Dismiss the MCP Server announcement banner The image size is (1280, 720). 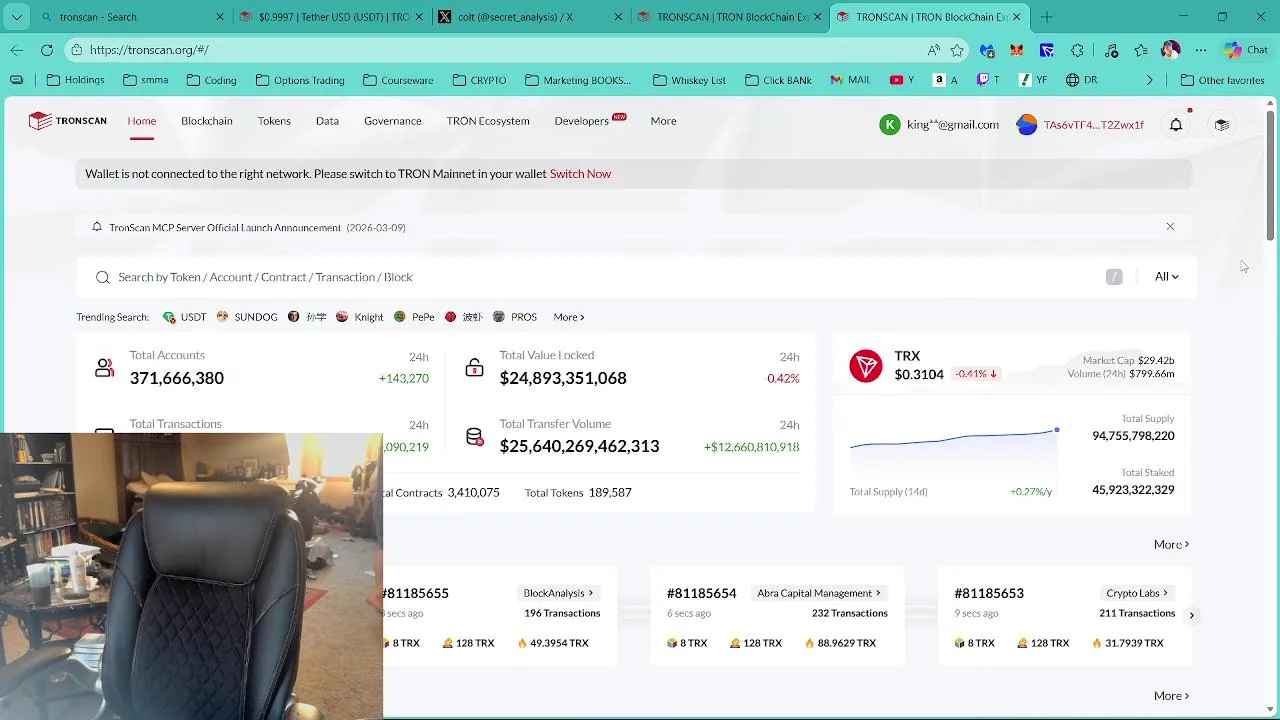pos(1170,227)
